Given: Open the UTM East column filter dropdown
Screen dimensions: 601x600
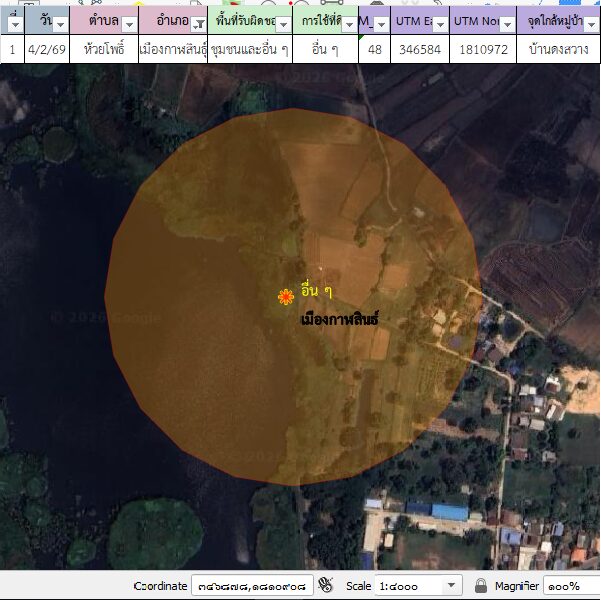Looking at the screenshot, I should point(440,23).
